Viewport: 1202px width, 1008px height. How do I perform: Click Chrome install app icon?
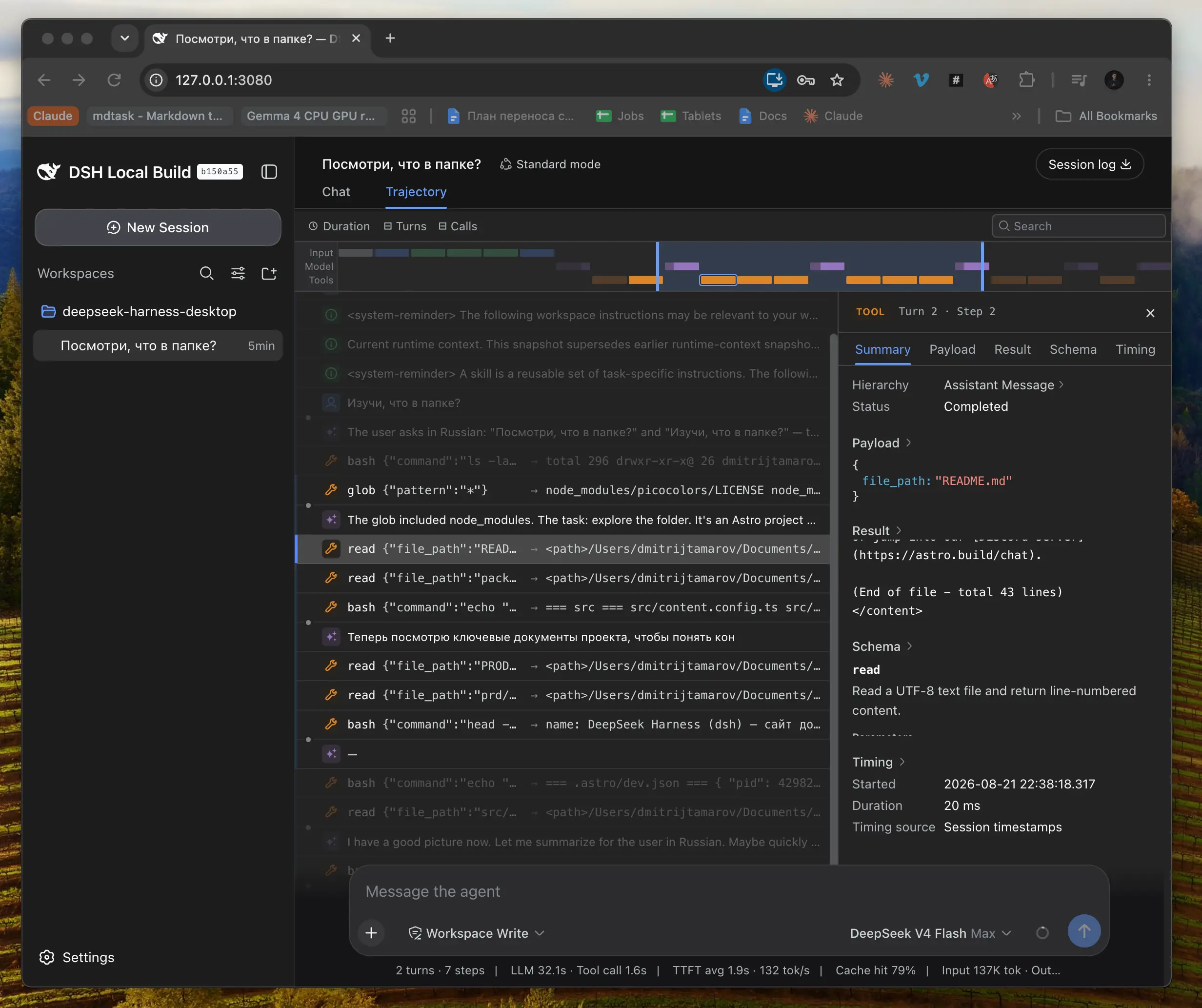tap(775, 80)
